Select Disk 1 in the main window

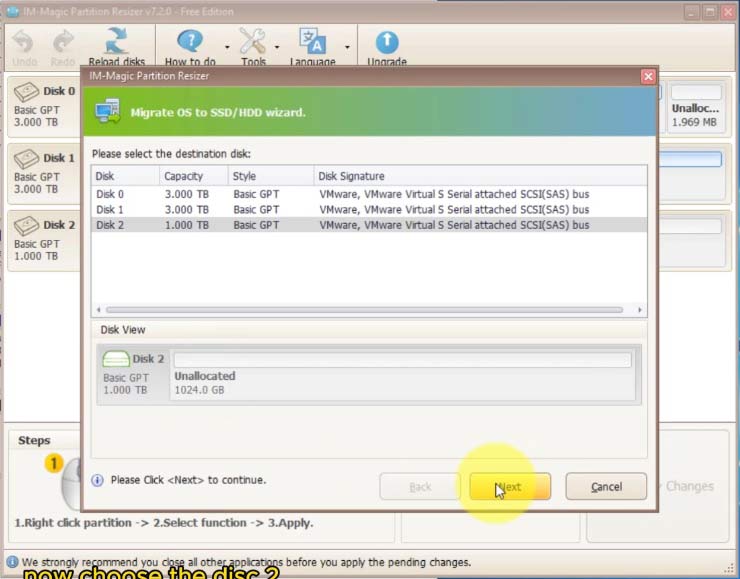(x=44, y=174)
